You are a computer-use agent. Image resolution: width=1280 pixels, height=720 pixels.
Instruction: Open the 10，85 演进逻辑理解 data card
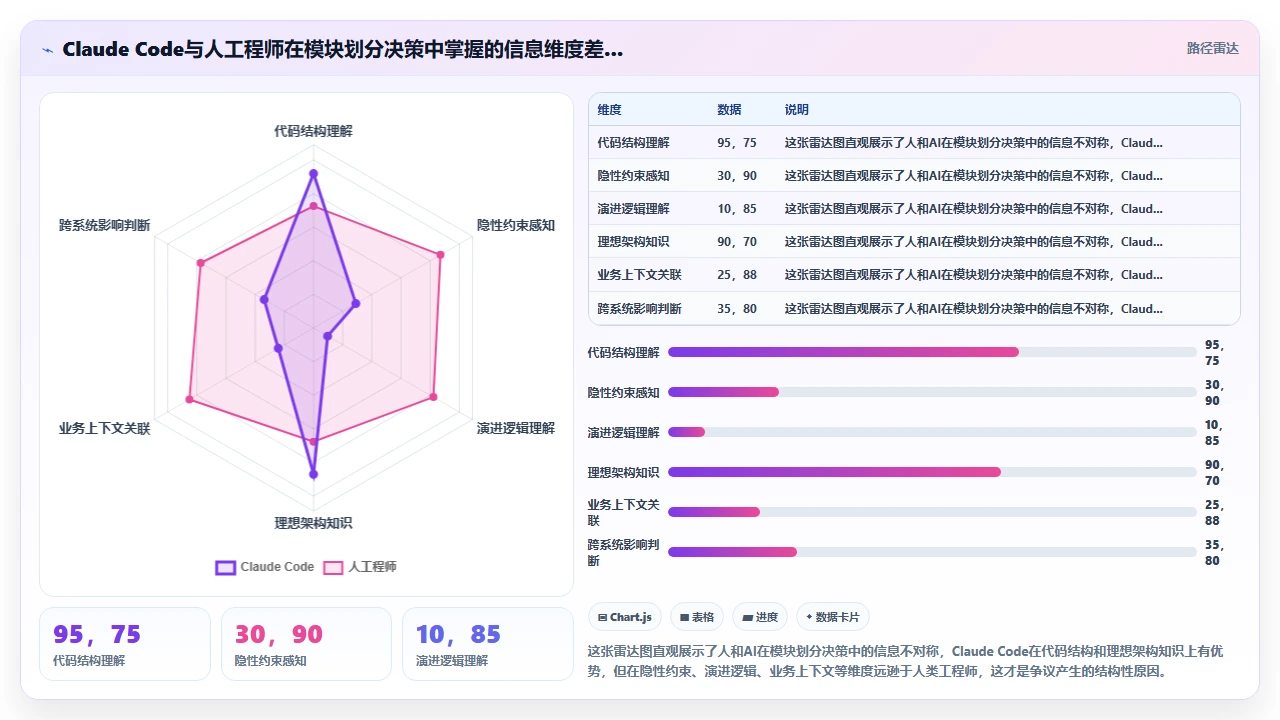pyautogui.click(x=488, y=644)
